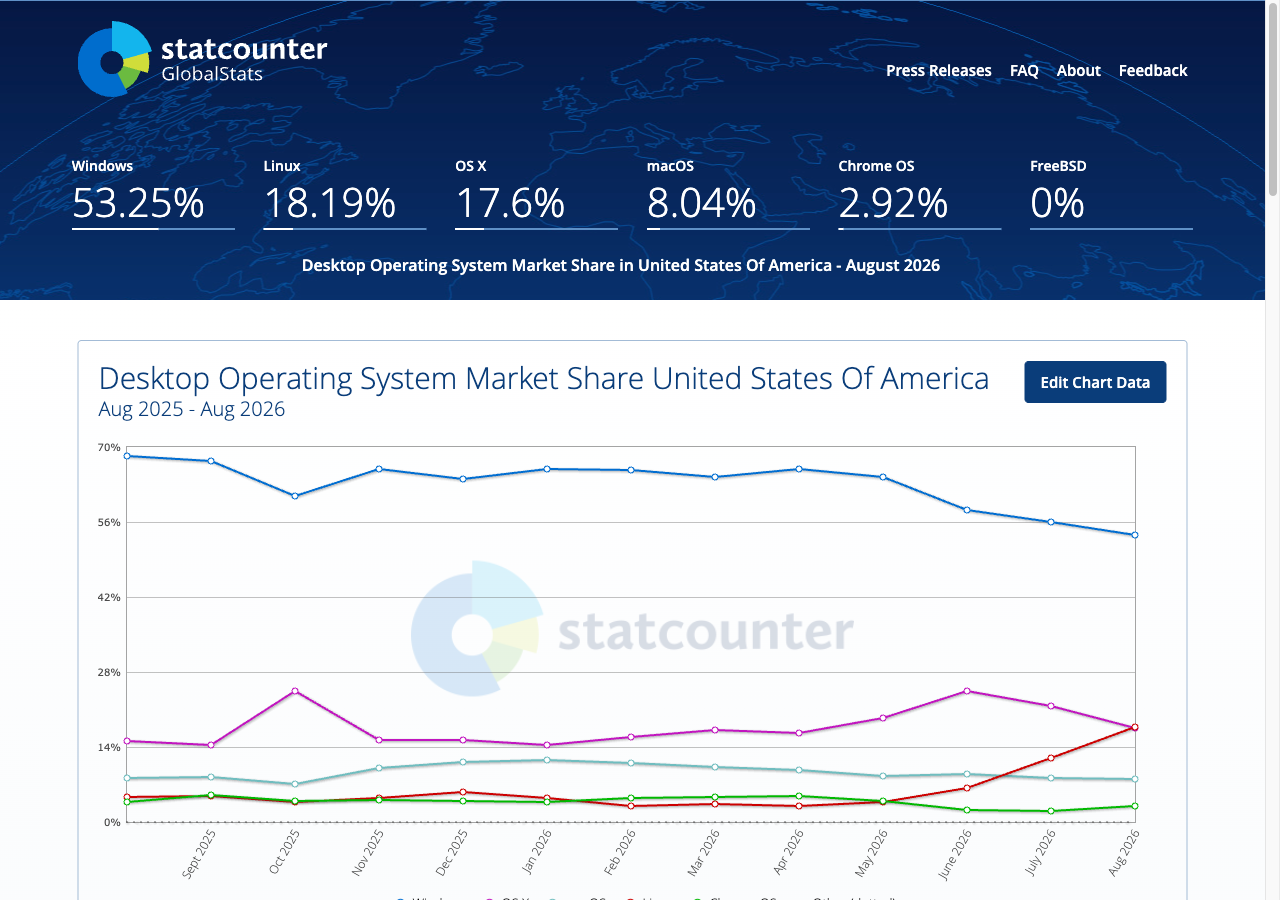Click the Chrome OS green point for Aug 2026

(1135, 806)
